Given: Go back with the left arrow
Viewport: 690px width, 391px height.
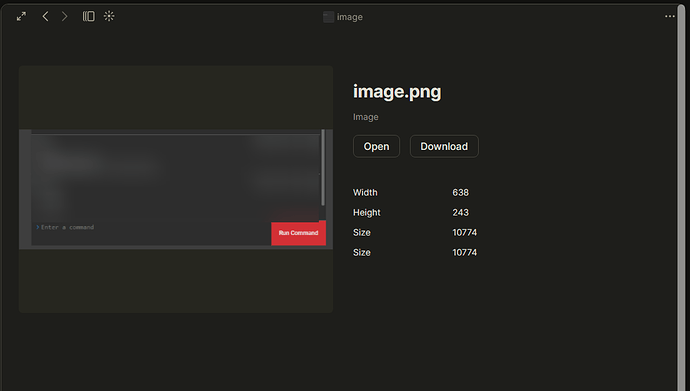Looking at the screenshot, I should (x=45, y=17).
